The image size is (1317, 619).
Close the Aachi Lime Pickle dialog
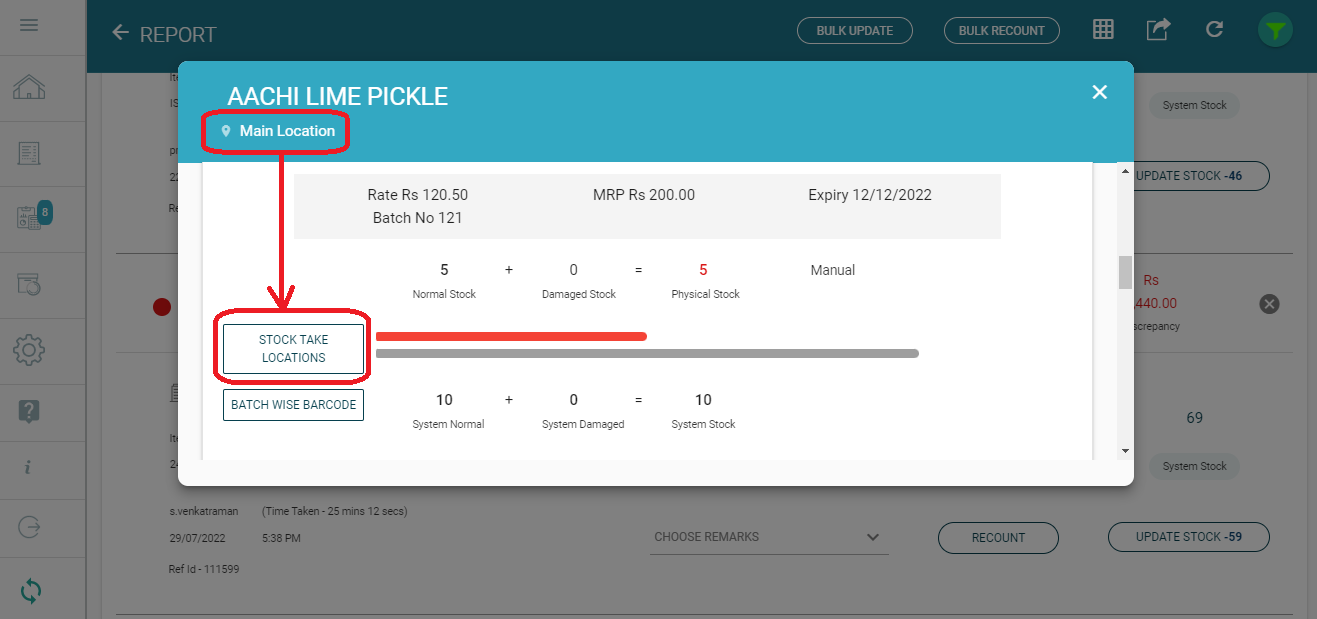(x=1100, y=92)
